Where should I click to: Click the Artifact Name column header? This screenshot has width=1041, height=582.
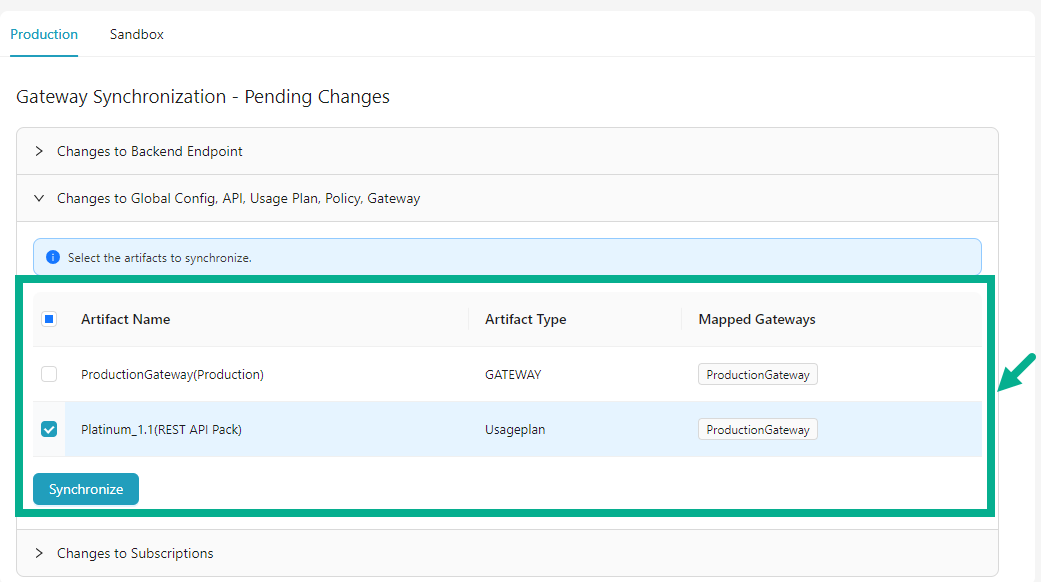(x=125, y=319)
